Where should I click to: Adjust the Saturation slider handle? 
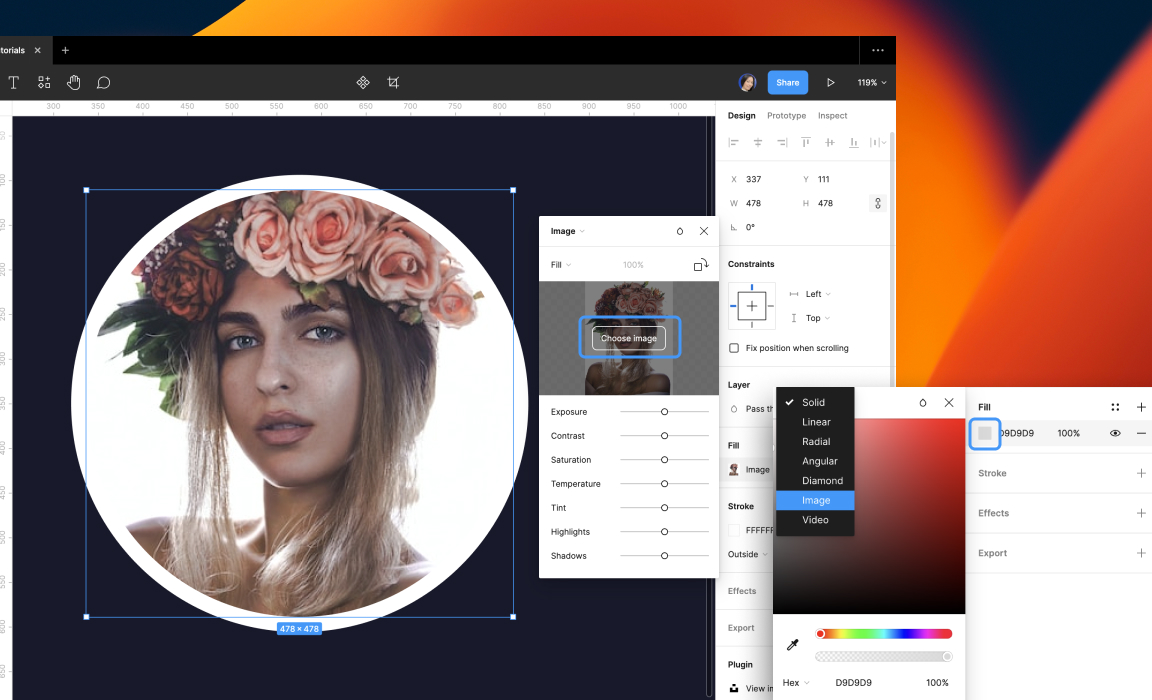[x=664, y=460]
